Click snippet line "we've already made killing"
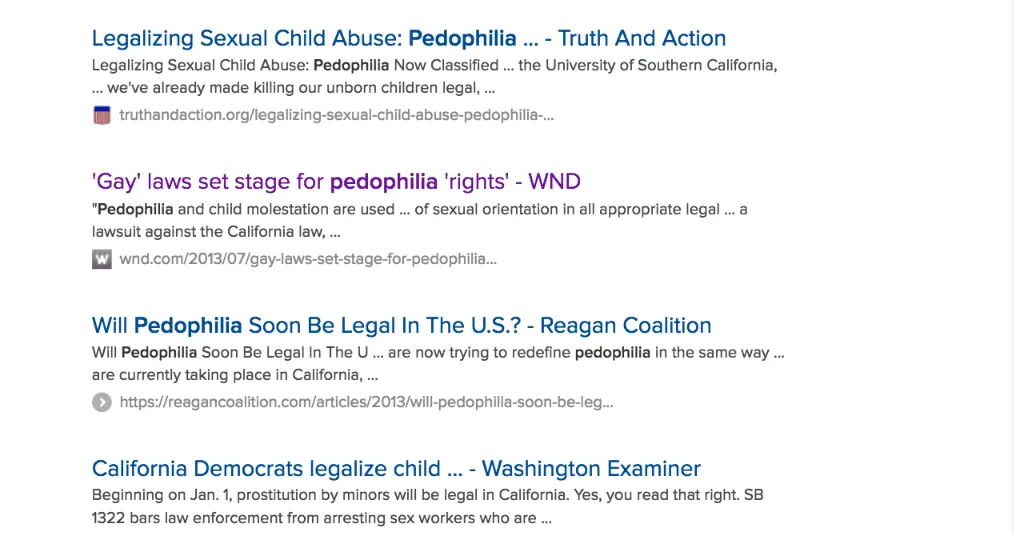Screen dimensions: 1014x534 coord(293,88)
